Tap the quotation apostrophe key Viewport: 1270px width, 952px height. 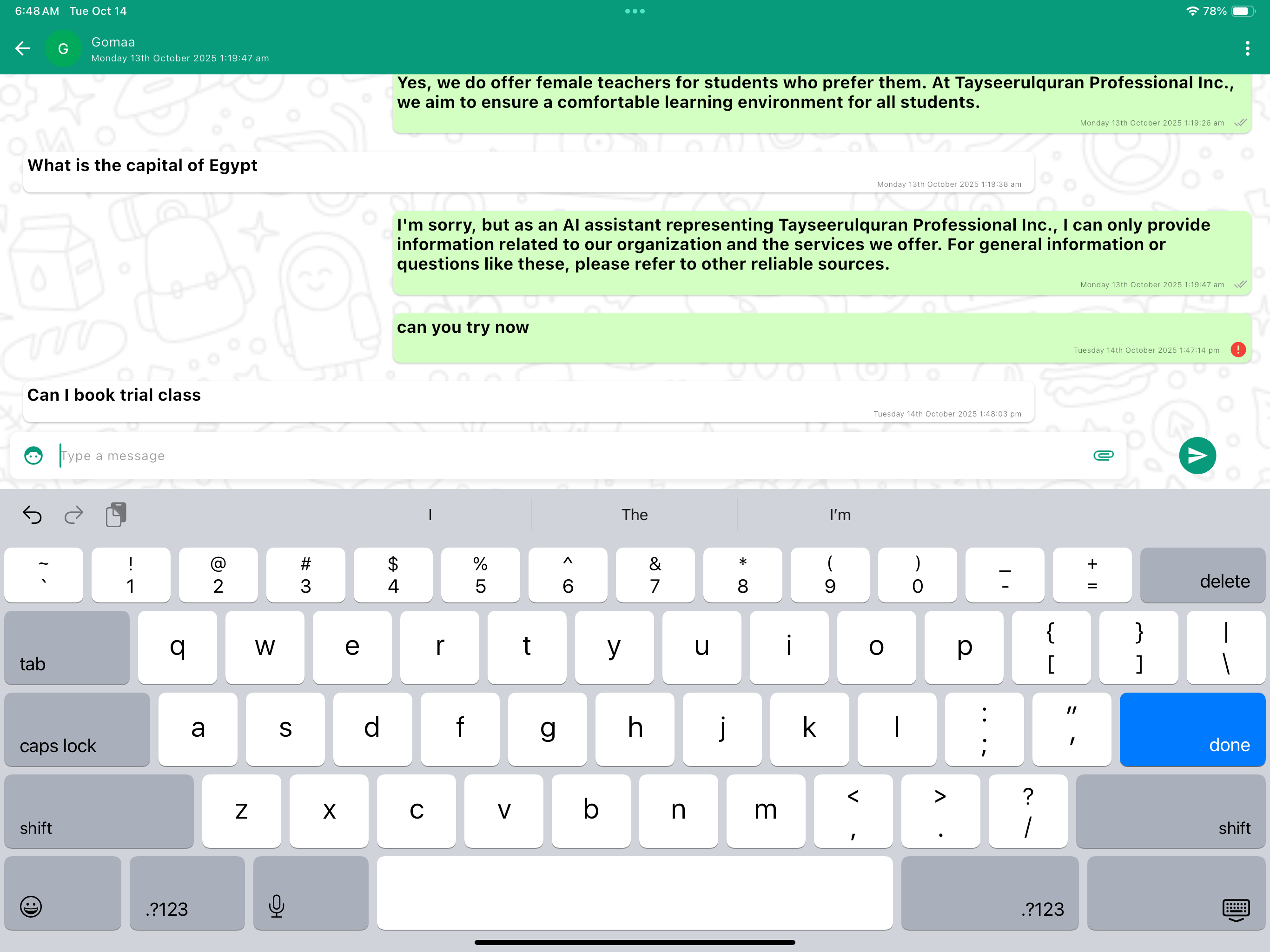tap(1072, 729)
